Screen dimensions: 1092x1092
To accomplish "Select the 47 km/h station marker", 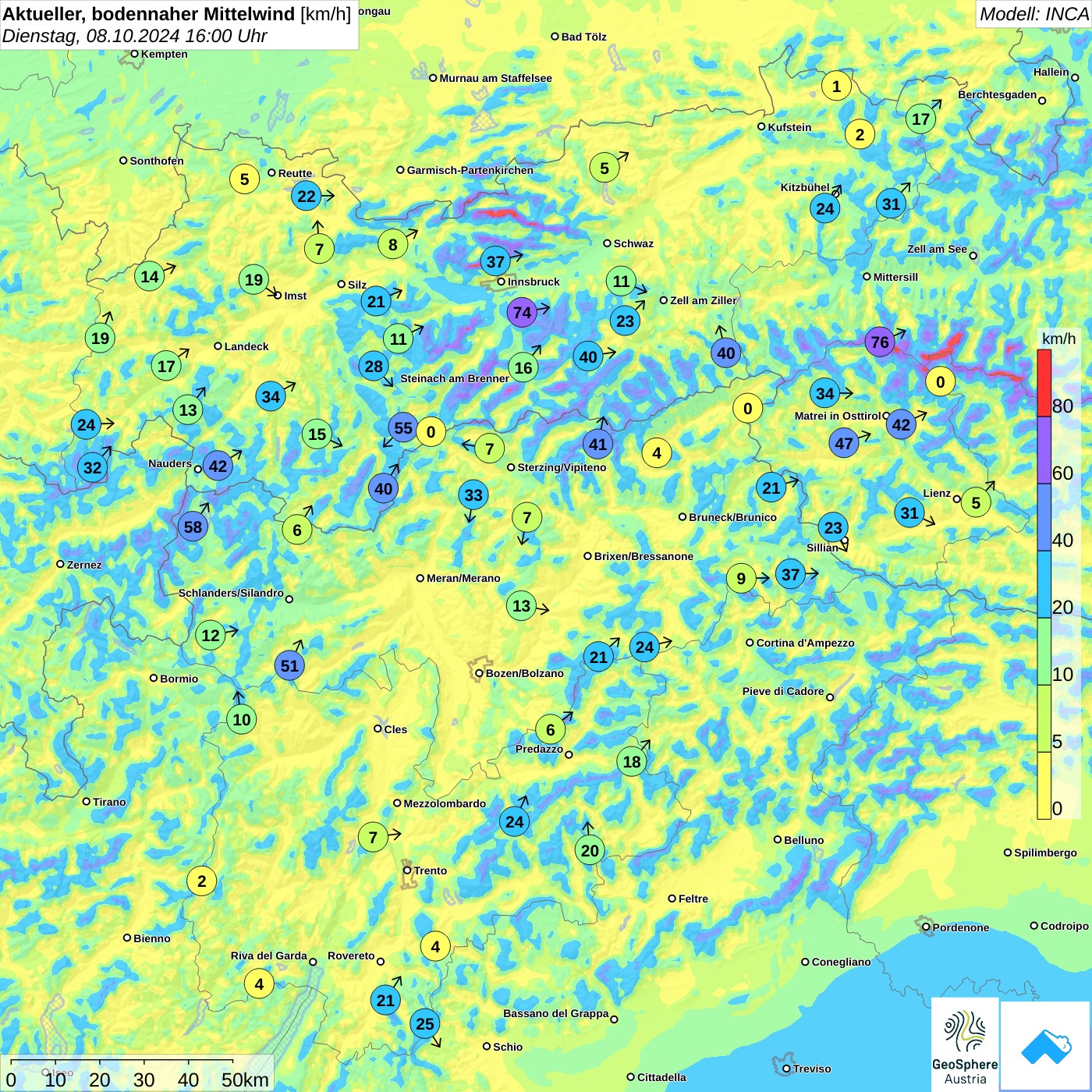I will click(844, 443).
